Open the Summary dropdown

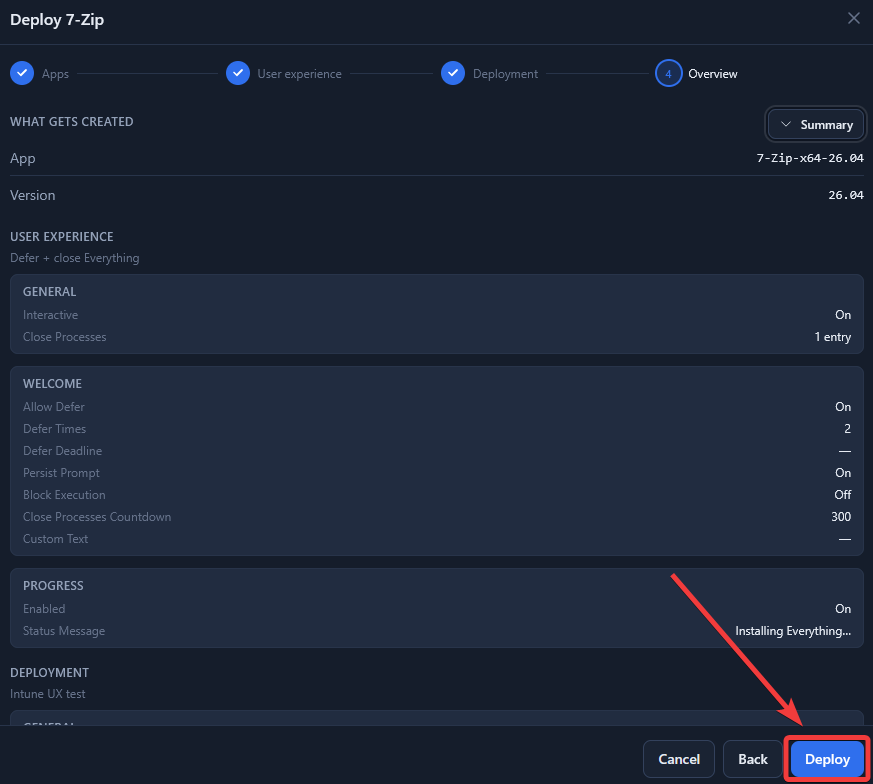click(x=816, y=124)
